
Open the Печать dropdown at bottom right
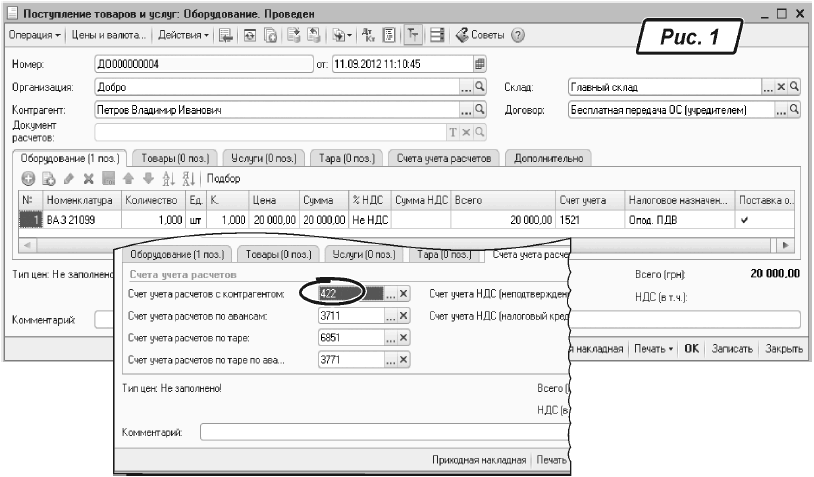click(x=655, y=349)
